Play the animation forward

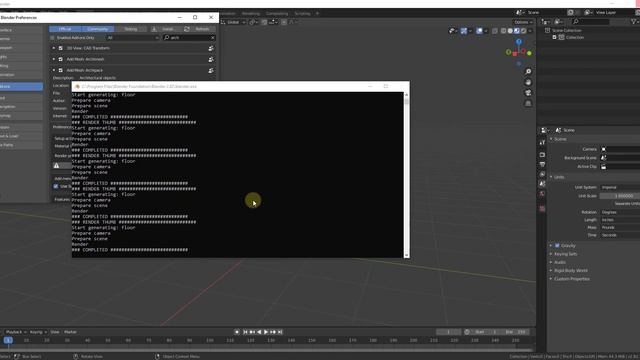pyautogui.click(x=266, y=332)
